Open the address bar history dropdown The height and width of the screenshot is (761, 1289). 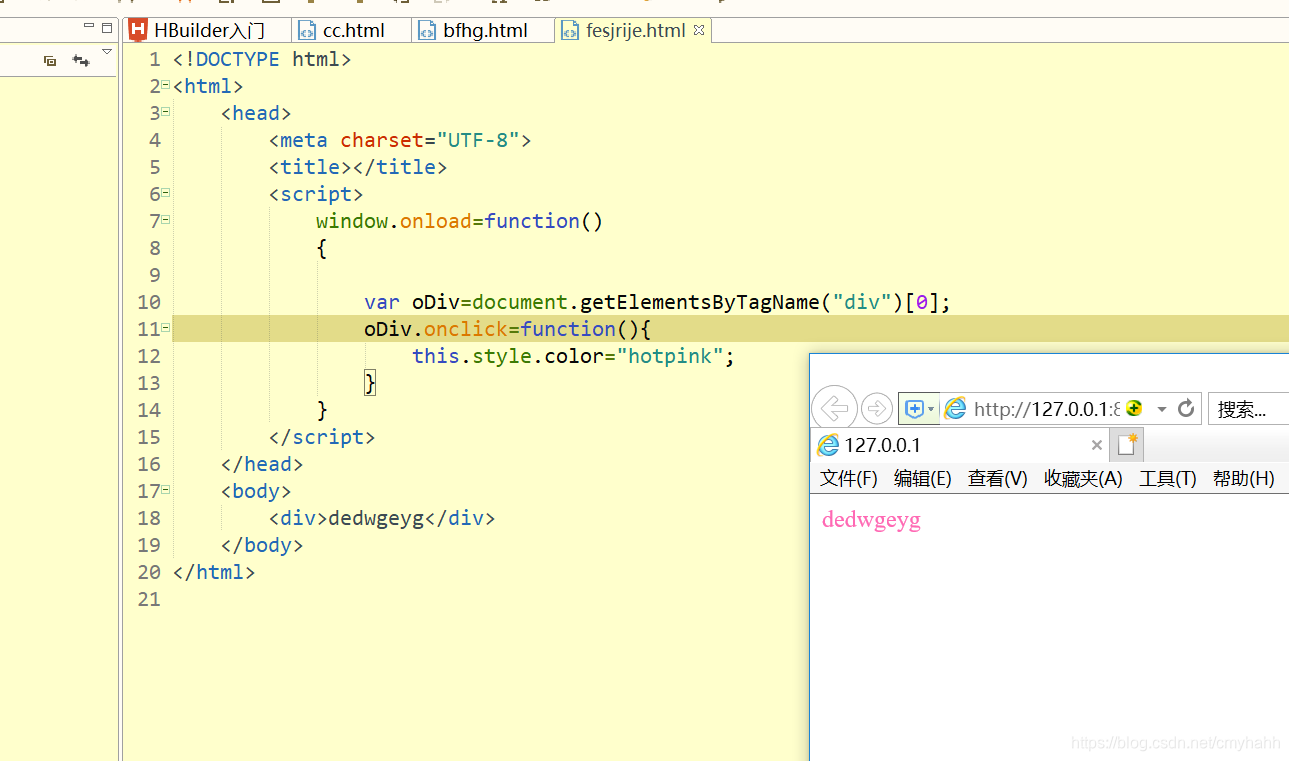tap(1162, 409)
